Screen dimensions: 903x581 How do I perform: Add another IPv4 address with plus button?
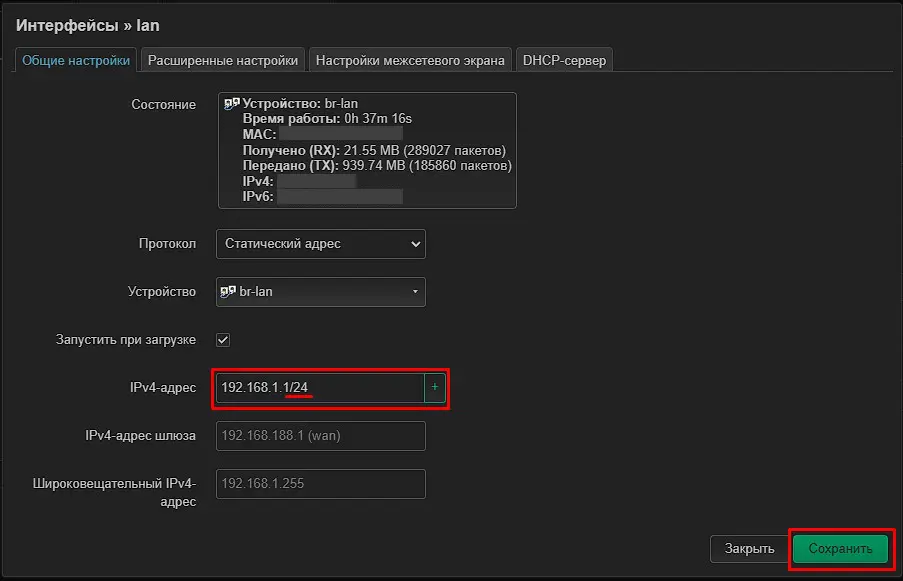point(435,388)
